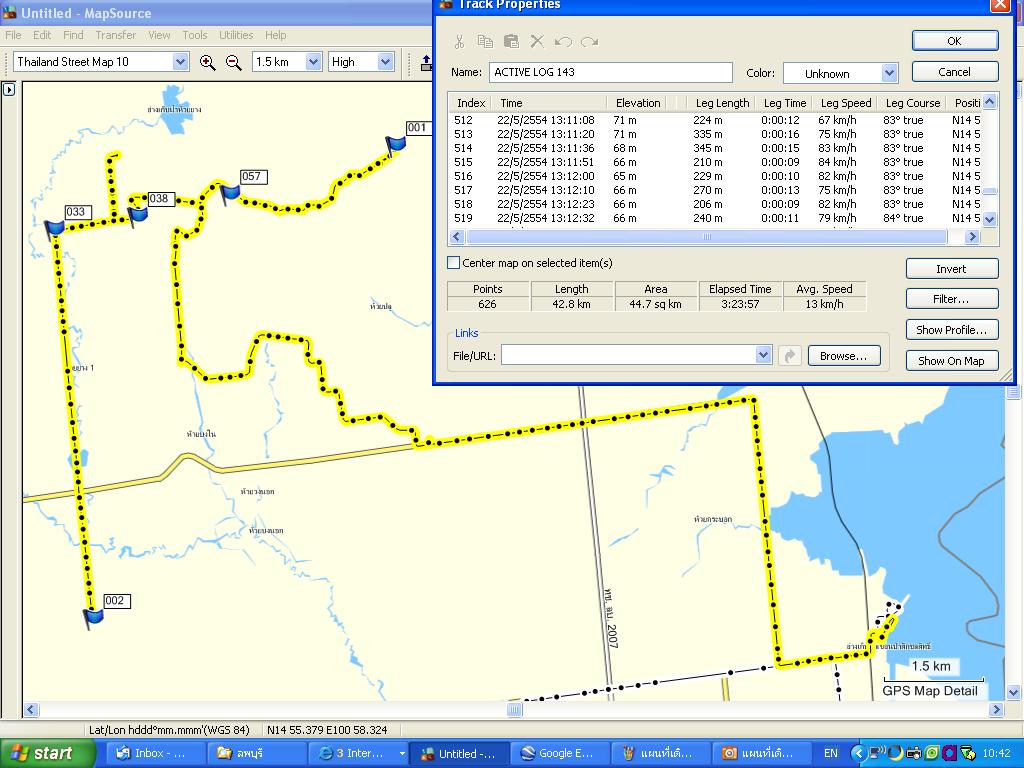Click the Zoom In magnifier icon
Image resolution: width=1024 pixels, height=768 pixels.
coord(207,62)
